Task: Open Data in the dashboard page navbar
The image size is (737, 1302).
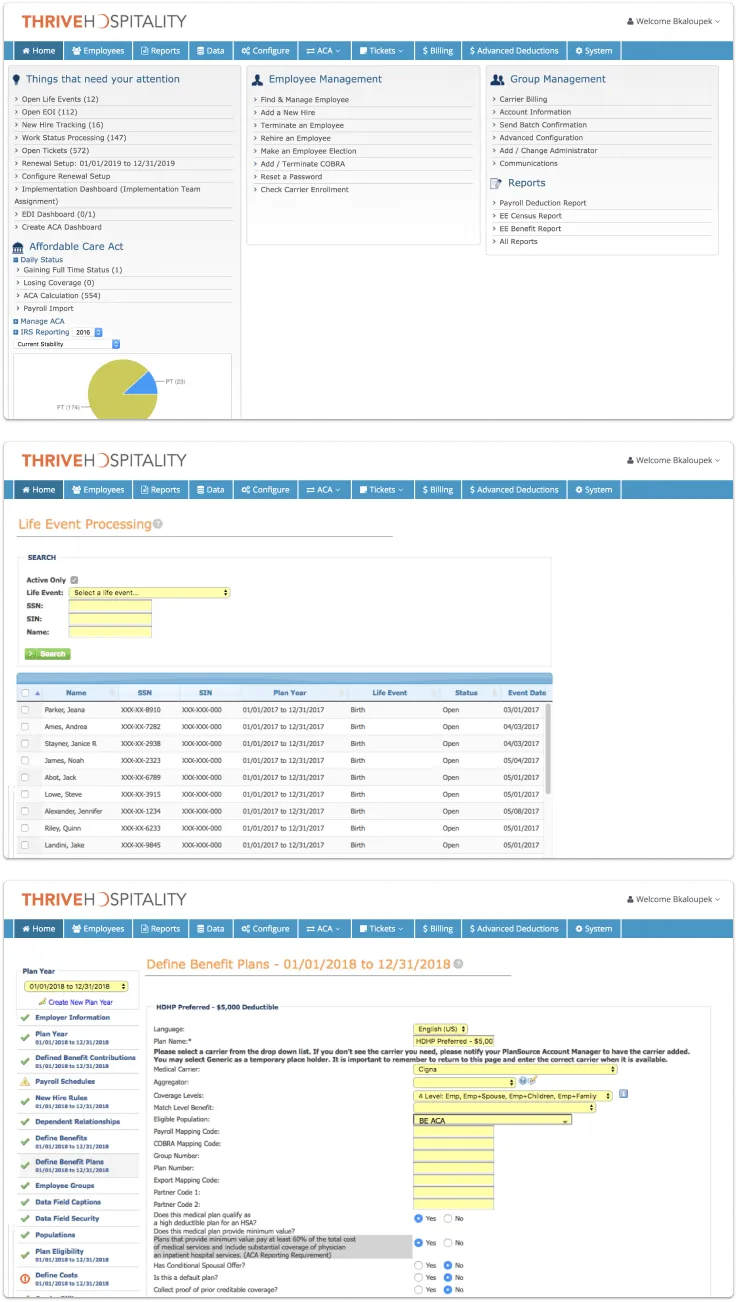Action: [210, 50]
